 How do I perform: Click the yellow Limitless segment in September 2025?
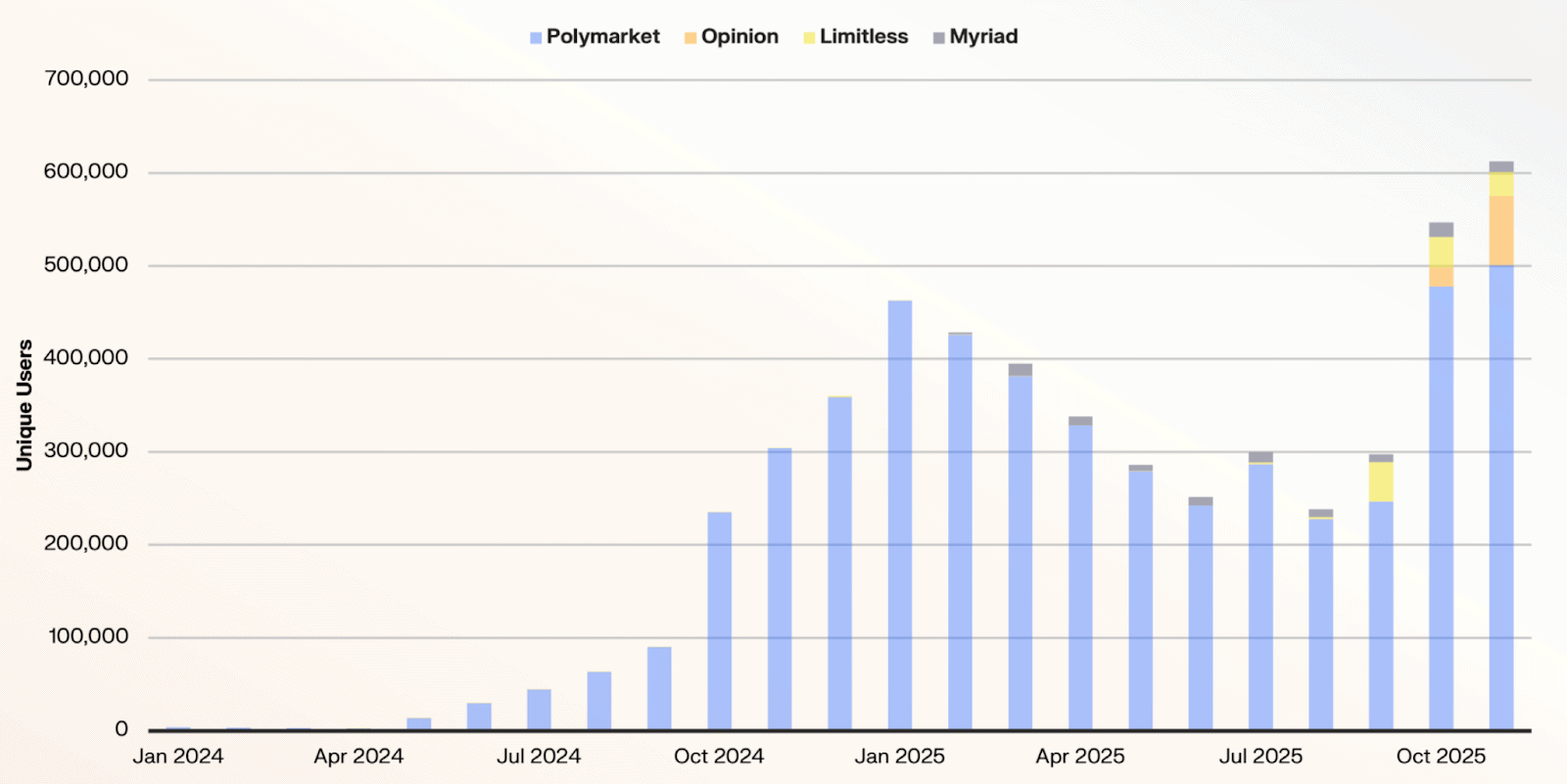tap(1381, 482)
